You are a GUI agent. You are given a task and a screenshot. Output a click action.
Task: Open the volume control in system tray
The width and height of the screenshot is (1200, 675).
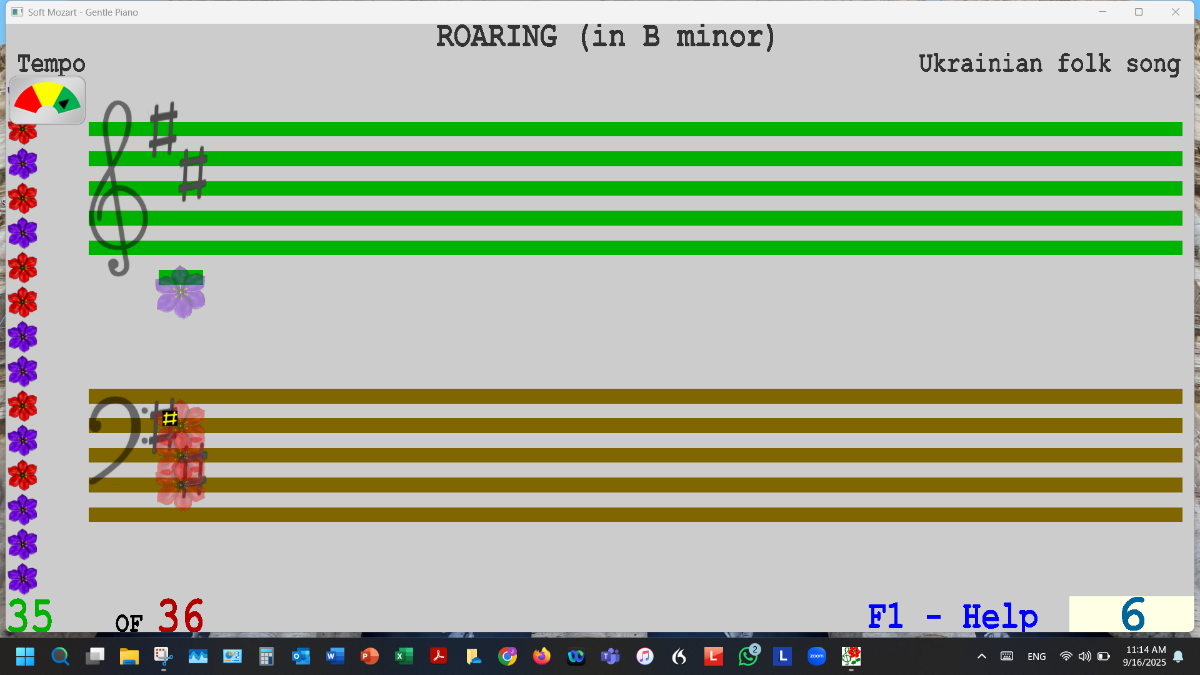coord(1085,656)
